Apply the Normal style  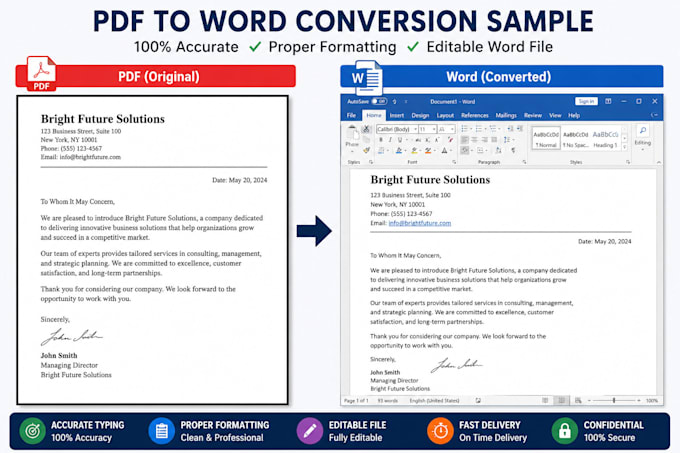tap(546, 139)
